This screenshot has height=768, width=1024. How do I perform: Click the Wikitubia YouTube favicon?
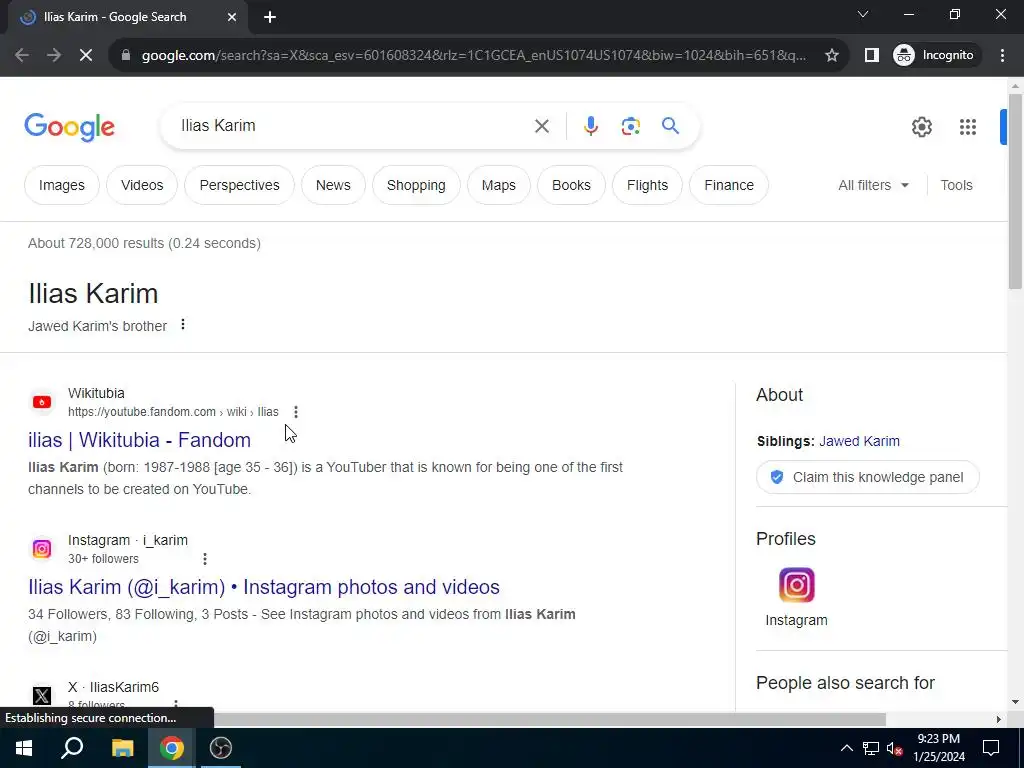tap(42, 402)
